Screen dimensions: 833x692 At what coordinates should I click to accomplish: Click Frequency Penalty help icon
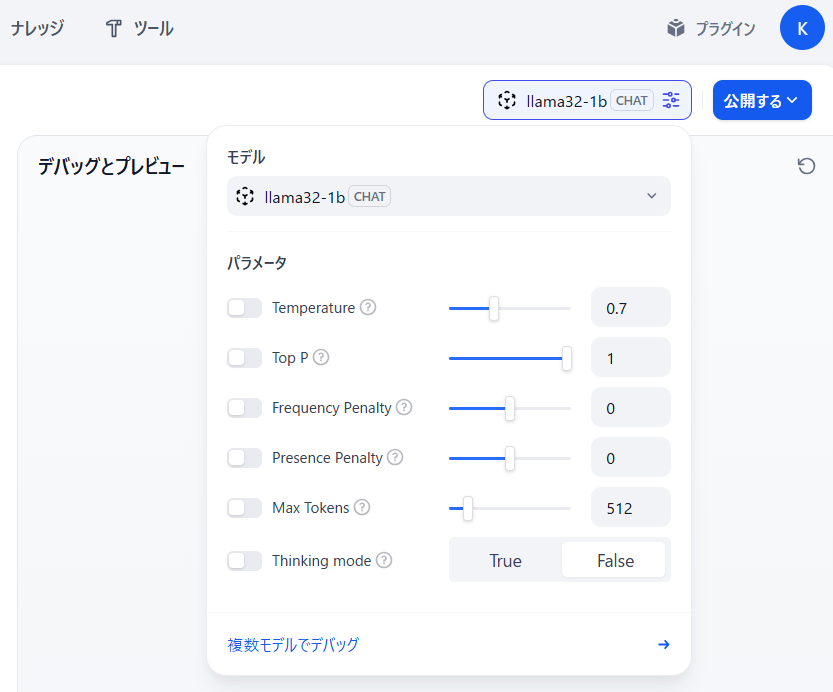(404, 407)
